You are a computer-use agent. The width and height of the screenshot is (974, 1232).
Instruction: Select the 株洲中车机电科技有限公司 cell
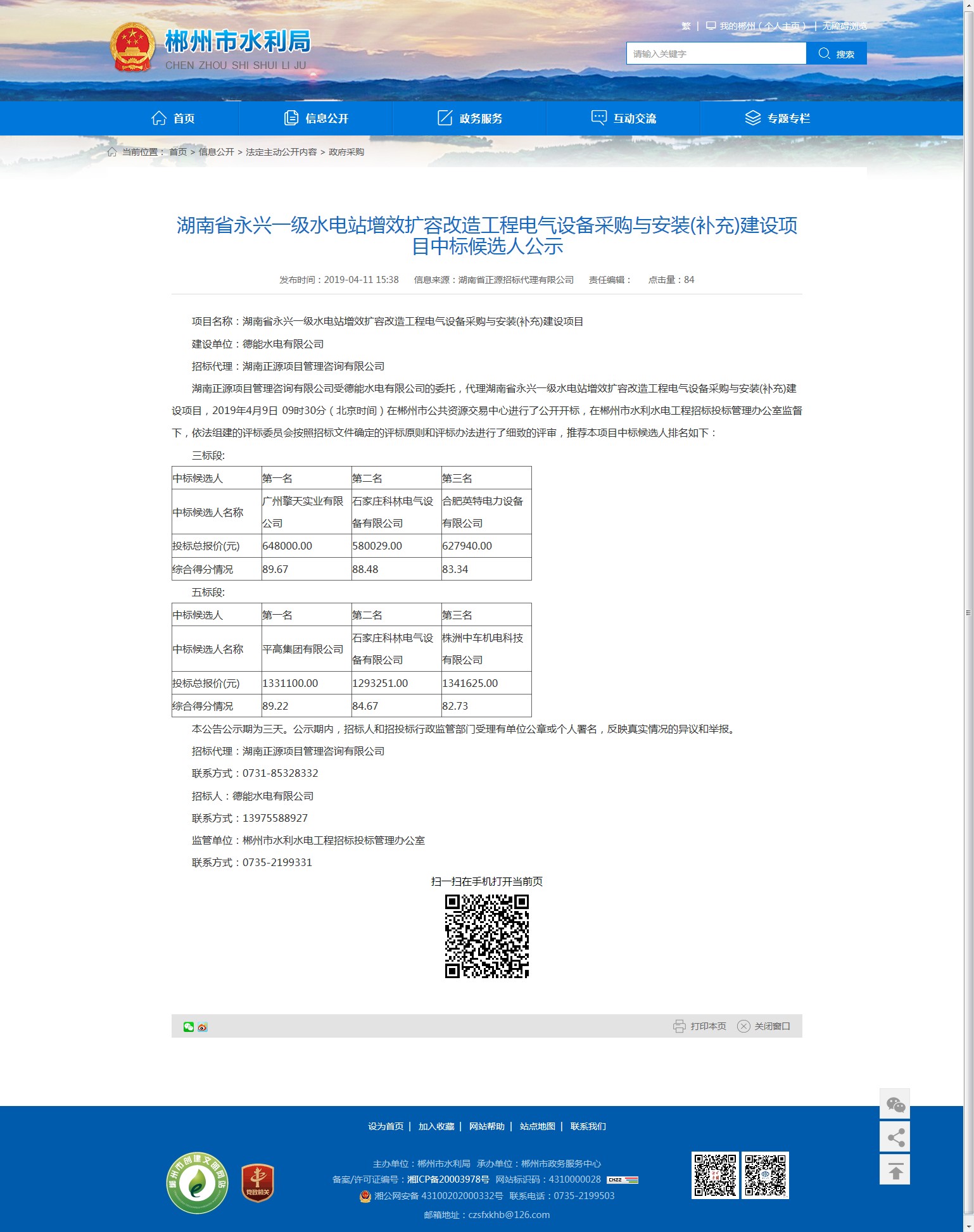pyautogui.click(x=486, y=649)
